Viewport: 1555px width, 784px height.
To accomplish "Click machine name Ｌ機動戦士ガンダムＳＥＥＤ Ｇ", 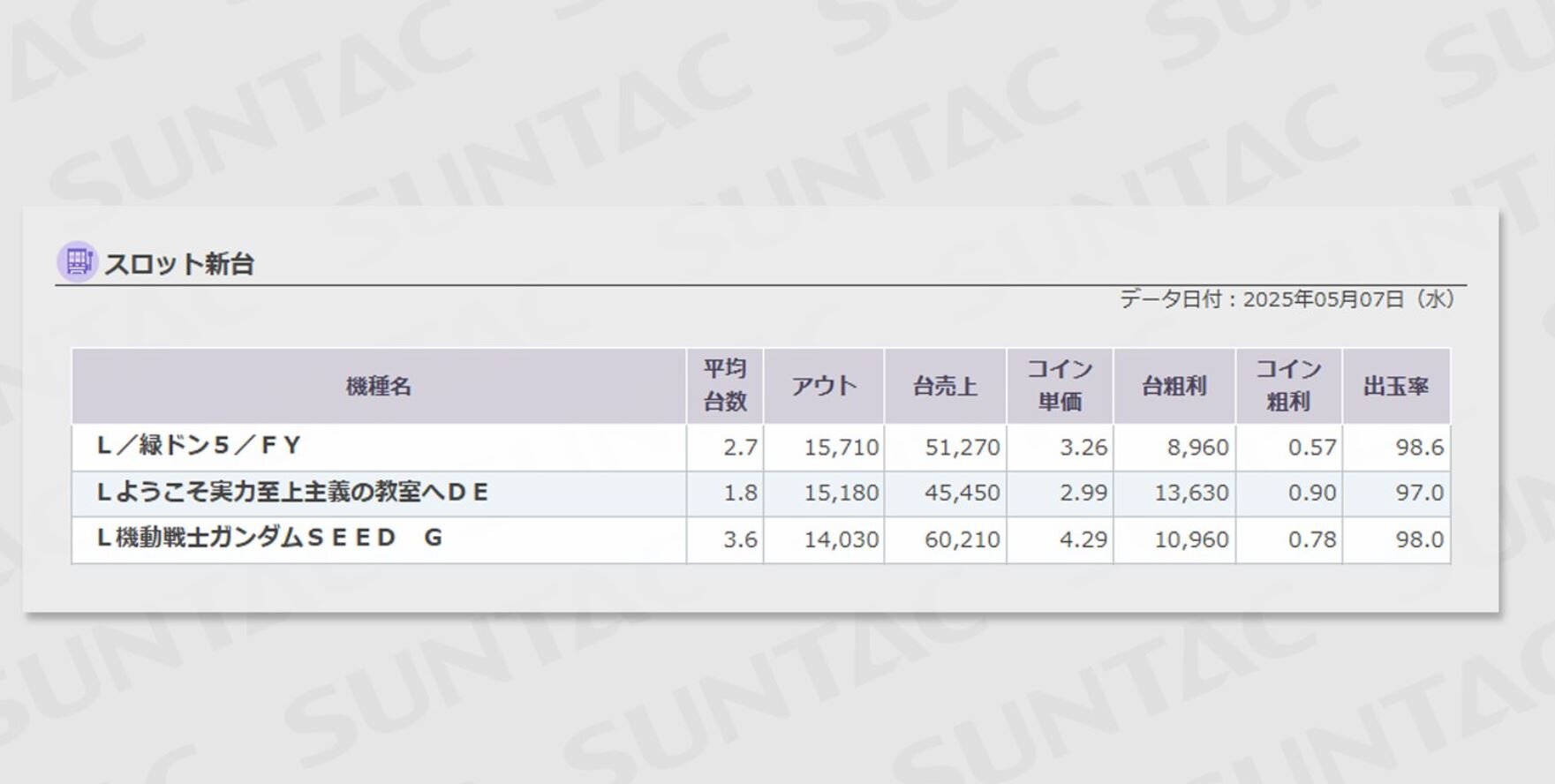I will 269,538.
